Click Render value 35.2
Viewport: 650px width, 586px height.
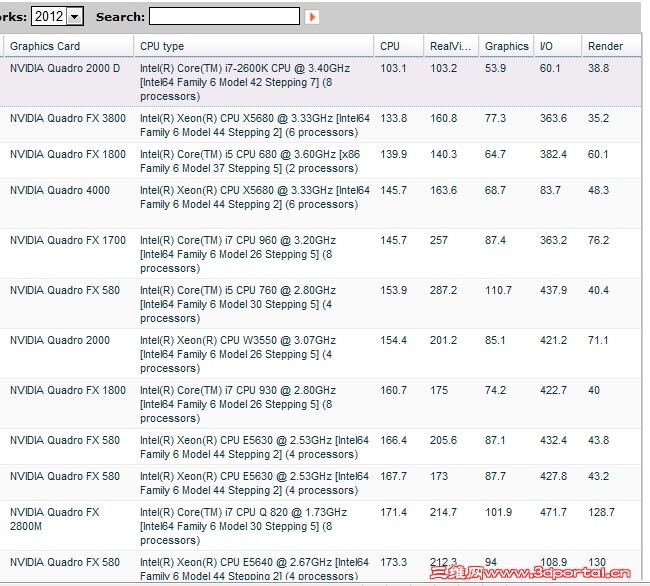click(x=598, y=118)
